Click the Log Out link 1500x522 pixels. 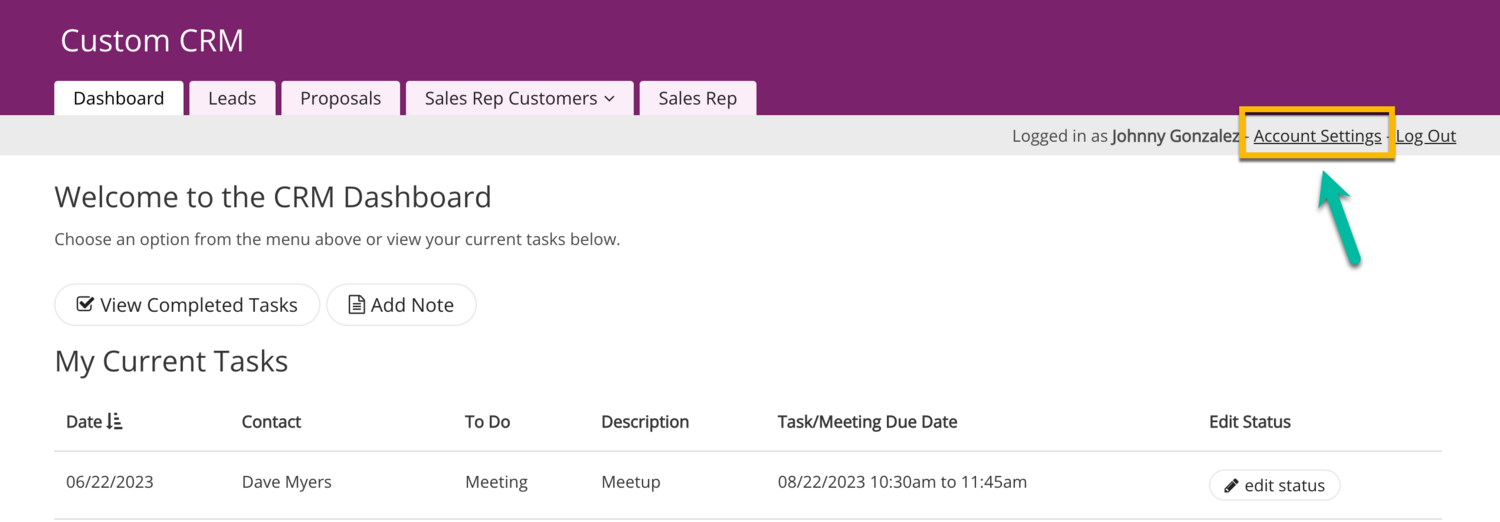point(1425,136)
